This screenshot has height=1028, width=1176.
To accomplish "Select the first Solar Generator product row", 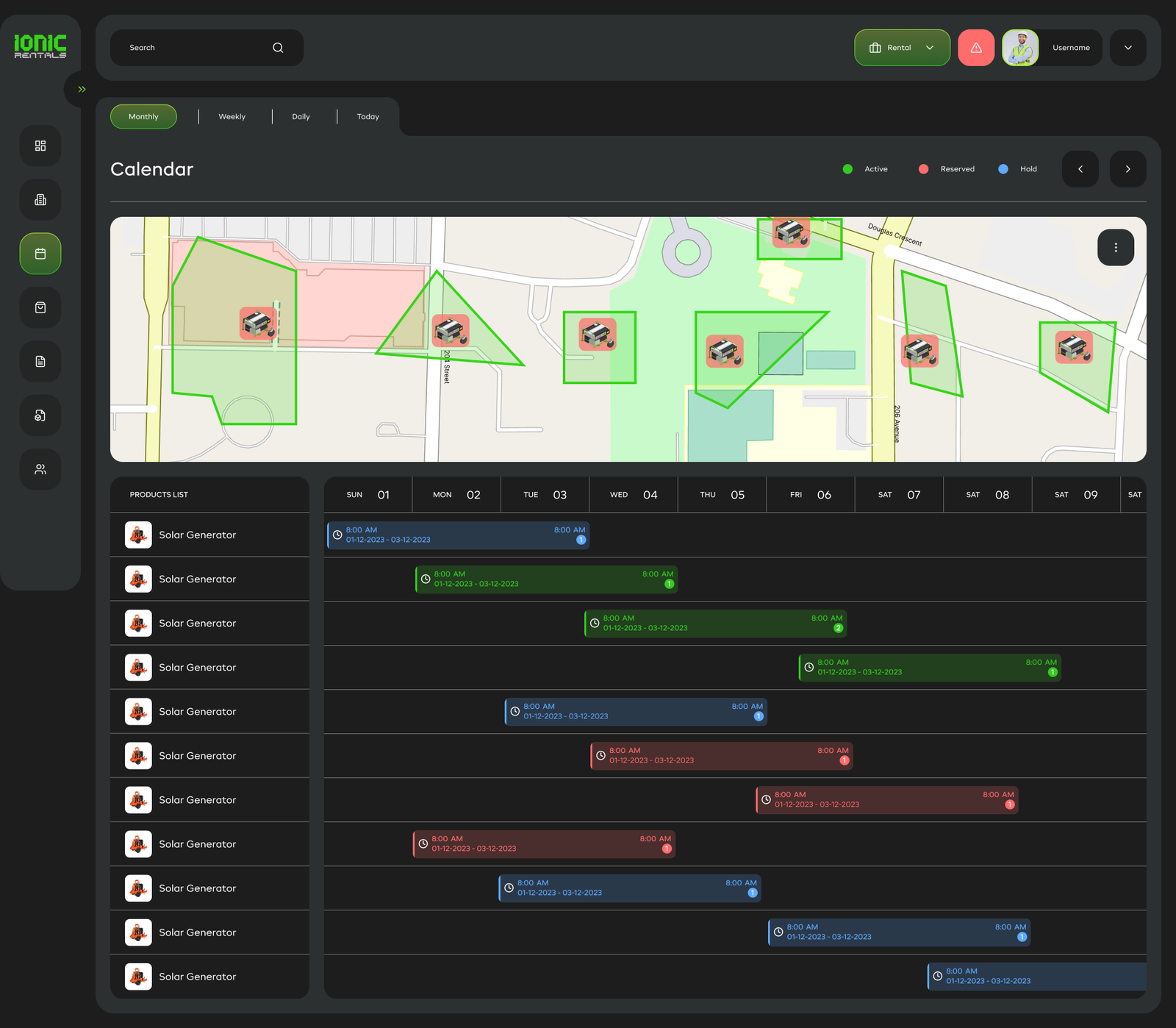I will pos(209,535).
